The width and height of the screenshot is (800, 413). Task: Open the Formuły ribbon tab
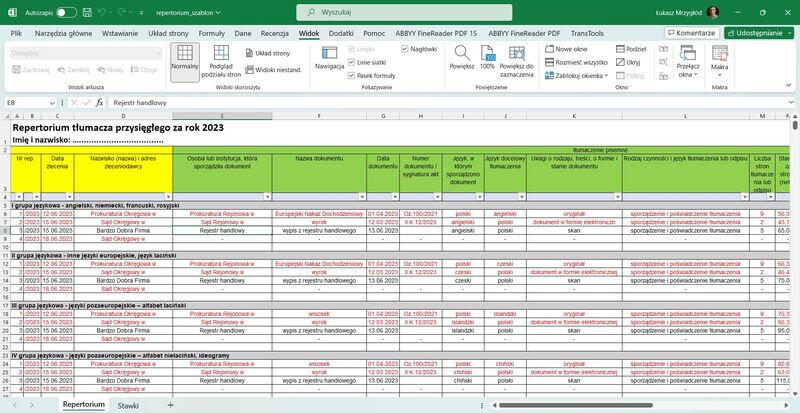[212, 33]
